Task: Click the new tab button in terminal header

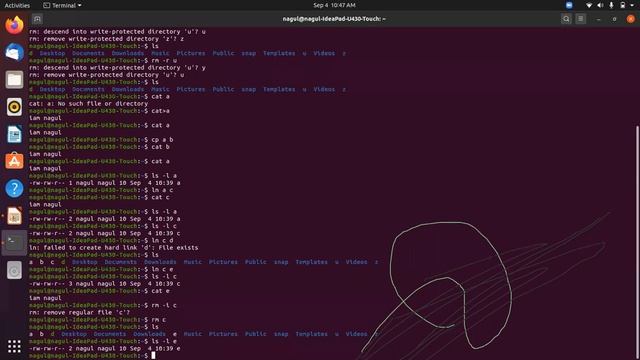Action: pyautogui.click(x=37, y=19)
